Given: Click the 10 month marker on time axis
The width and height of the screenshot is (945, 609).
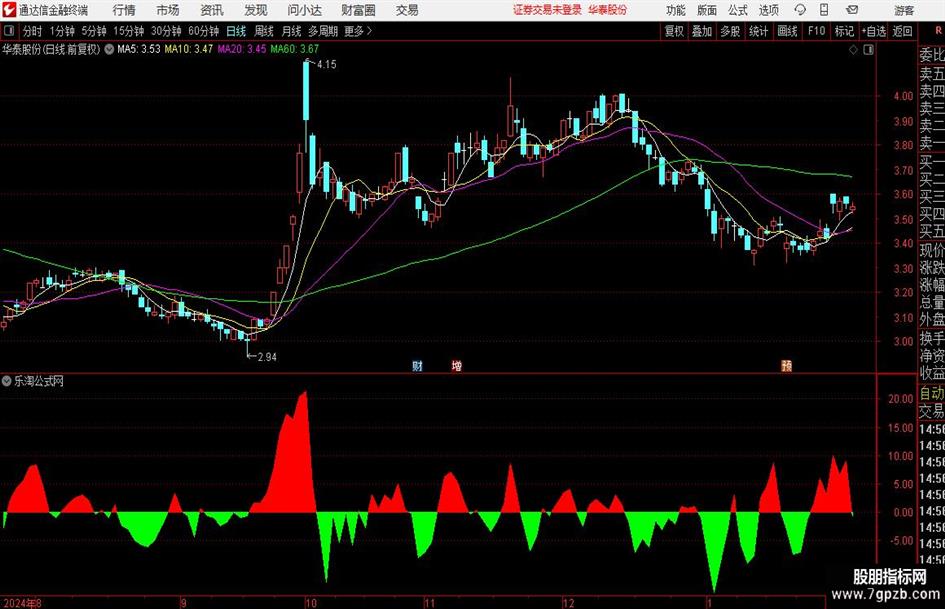Looking at the screenshot, I should 311,603.
